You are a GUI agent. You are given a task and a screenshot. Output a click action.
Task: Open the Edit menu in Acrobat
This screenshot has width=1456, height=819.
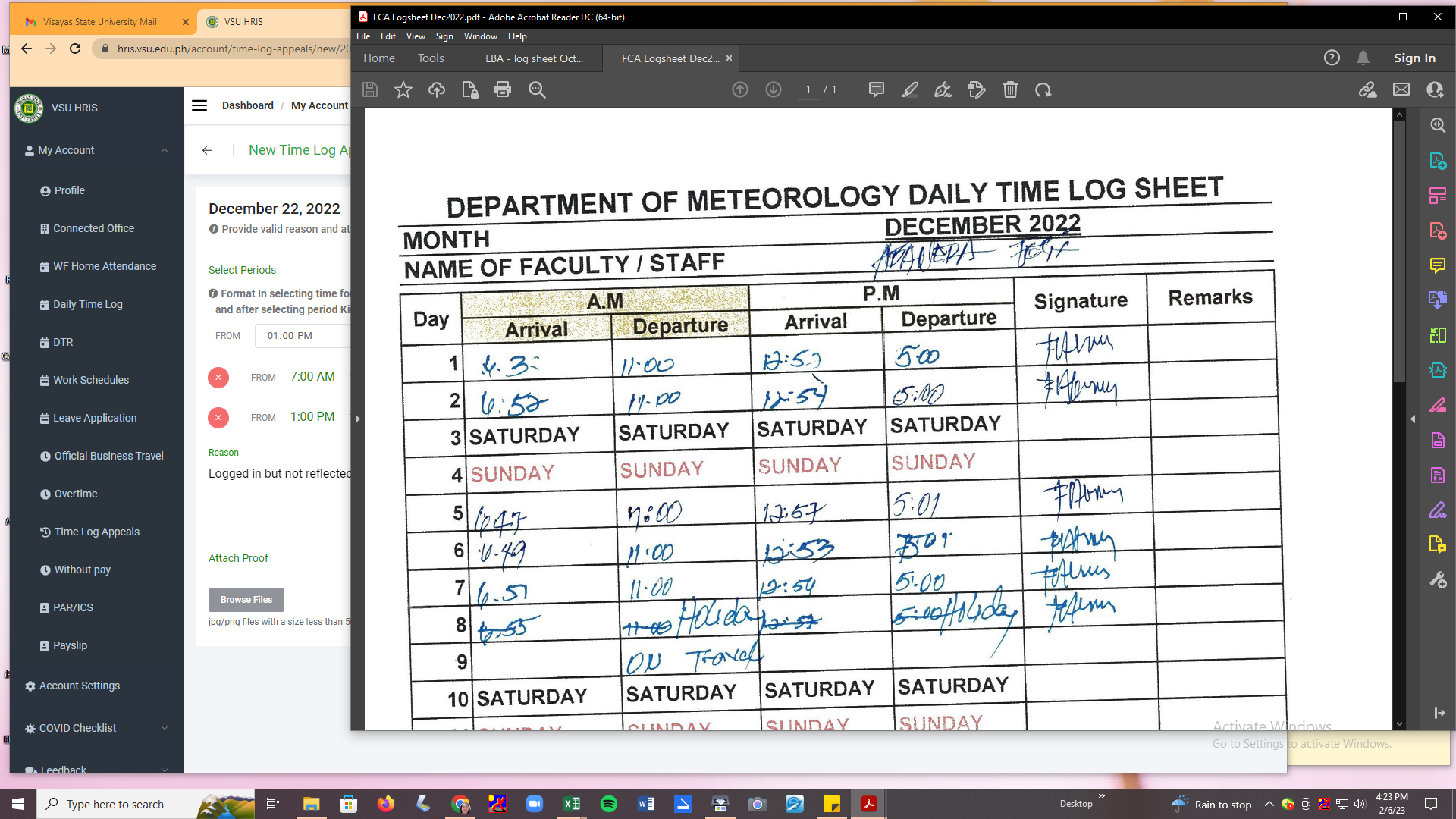pos(388,36)
